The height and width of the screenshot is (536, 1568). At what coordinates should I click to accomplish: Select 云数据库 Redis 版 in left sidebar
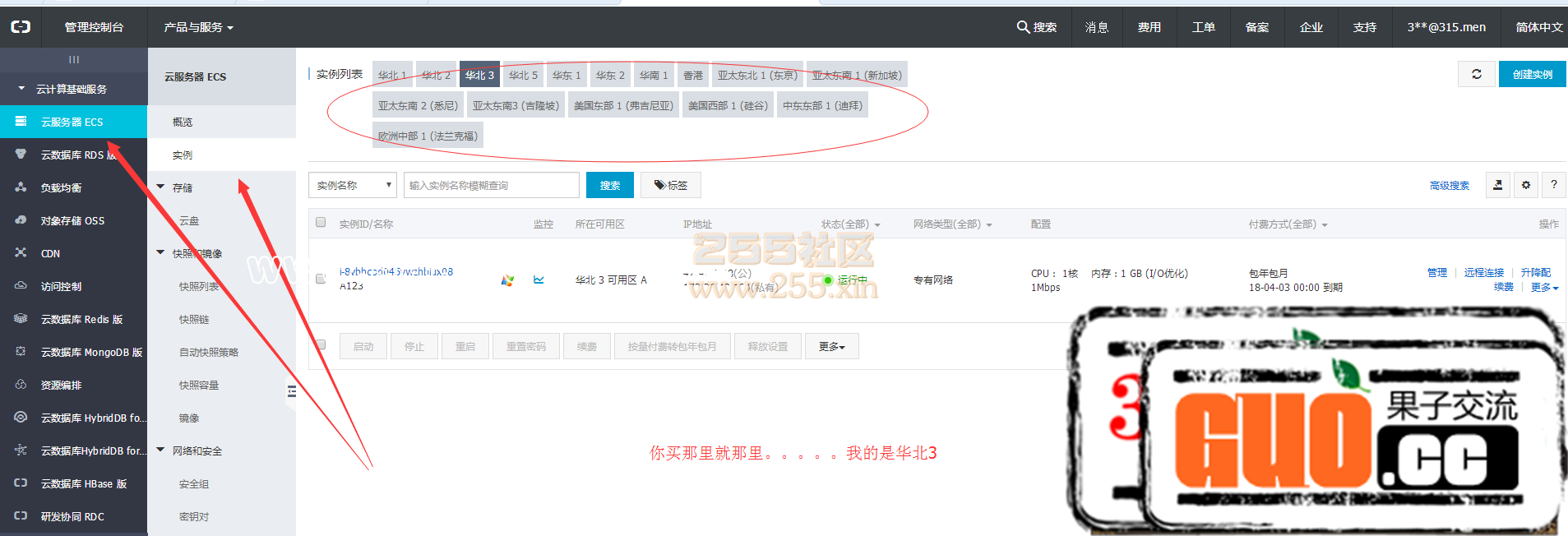(81, 319)
